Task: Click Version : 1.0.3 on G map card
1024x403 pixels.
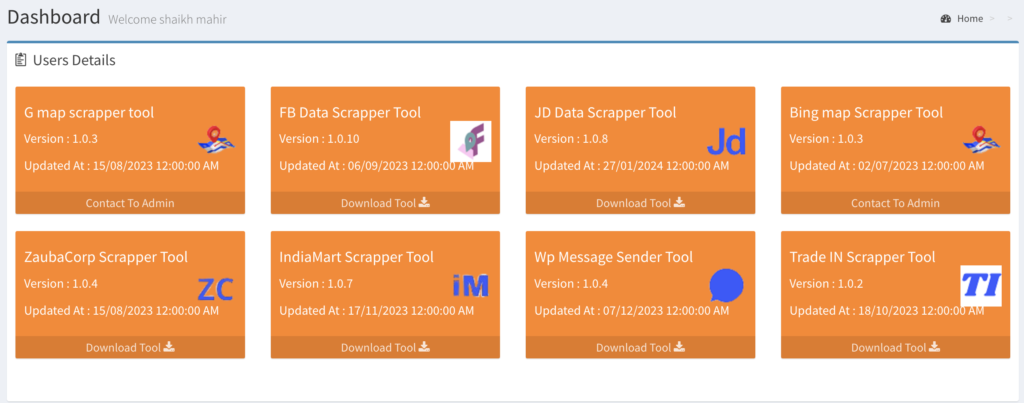Action: click(x=61, y=139)
